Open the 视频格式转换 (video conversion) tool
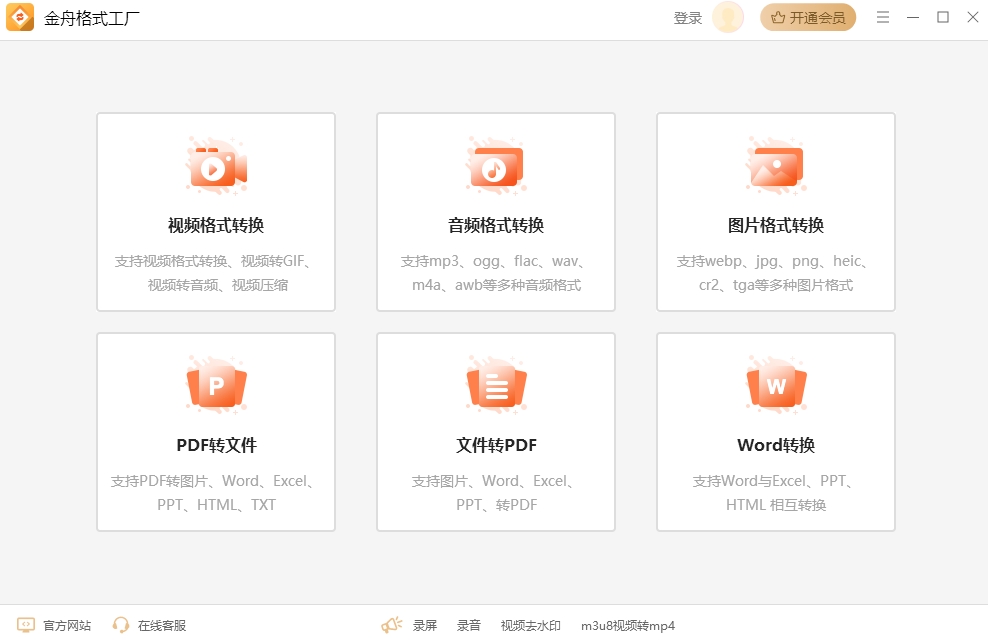988x640 pixels. pos(215,212)
